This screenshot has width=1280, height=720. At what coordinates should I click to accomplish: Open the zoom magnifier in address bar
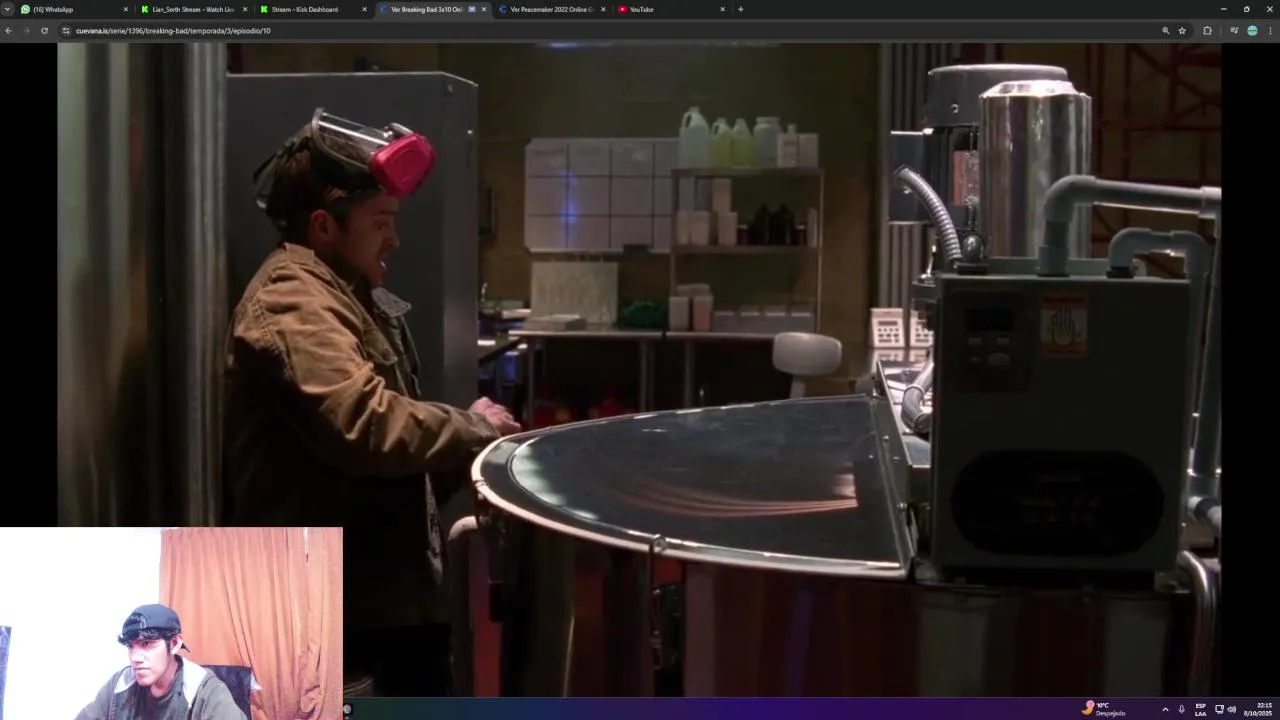1165,31
